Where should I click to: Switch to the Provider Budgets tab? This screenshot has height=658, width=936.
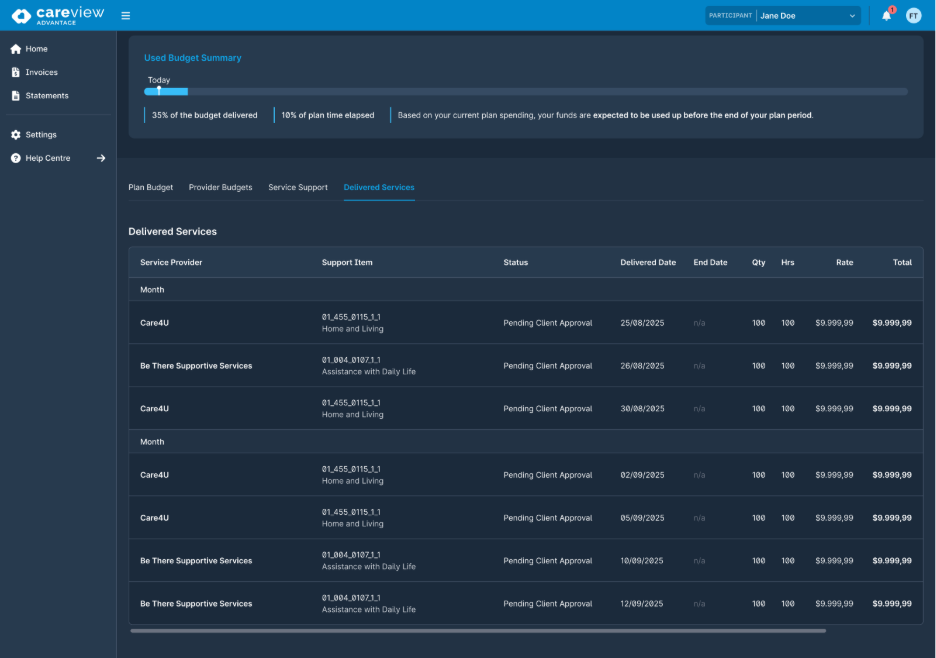220,187
